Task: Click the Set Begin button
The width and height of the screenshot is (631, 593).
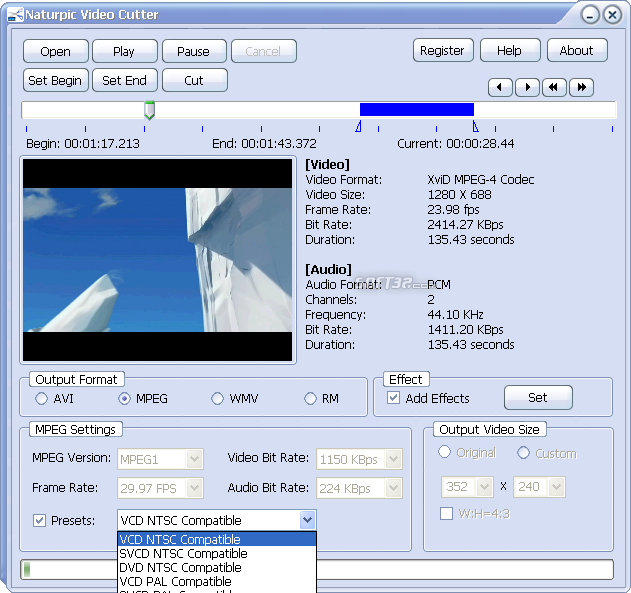Action: (56, 80)
